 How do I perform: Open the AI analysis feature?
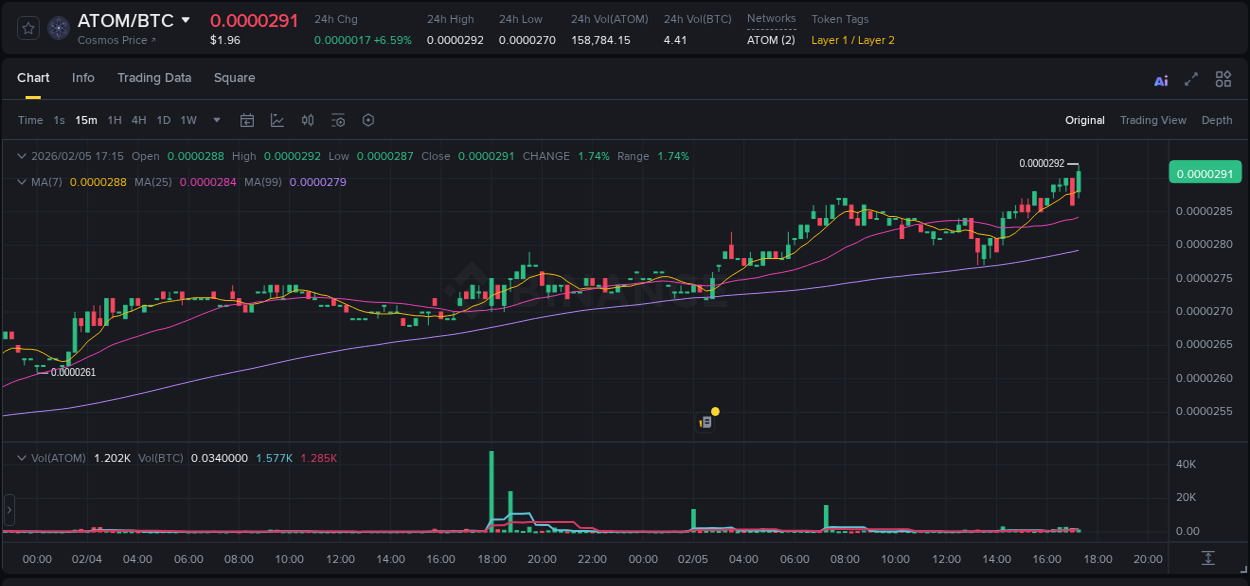coord(1161,79)
